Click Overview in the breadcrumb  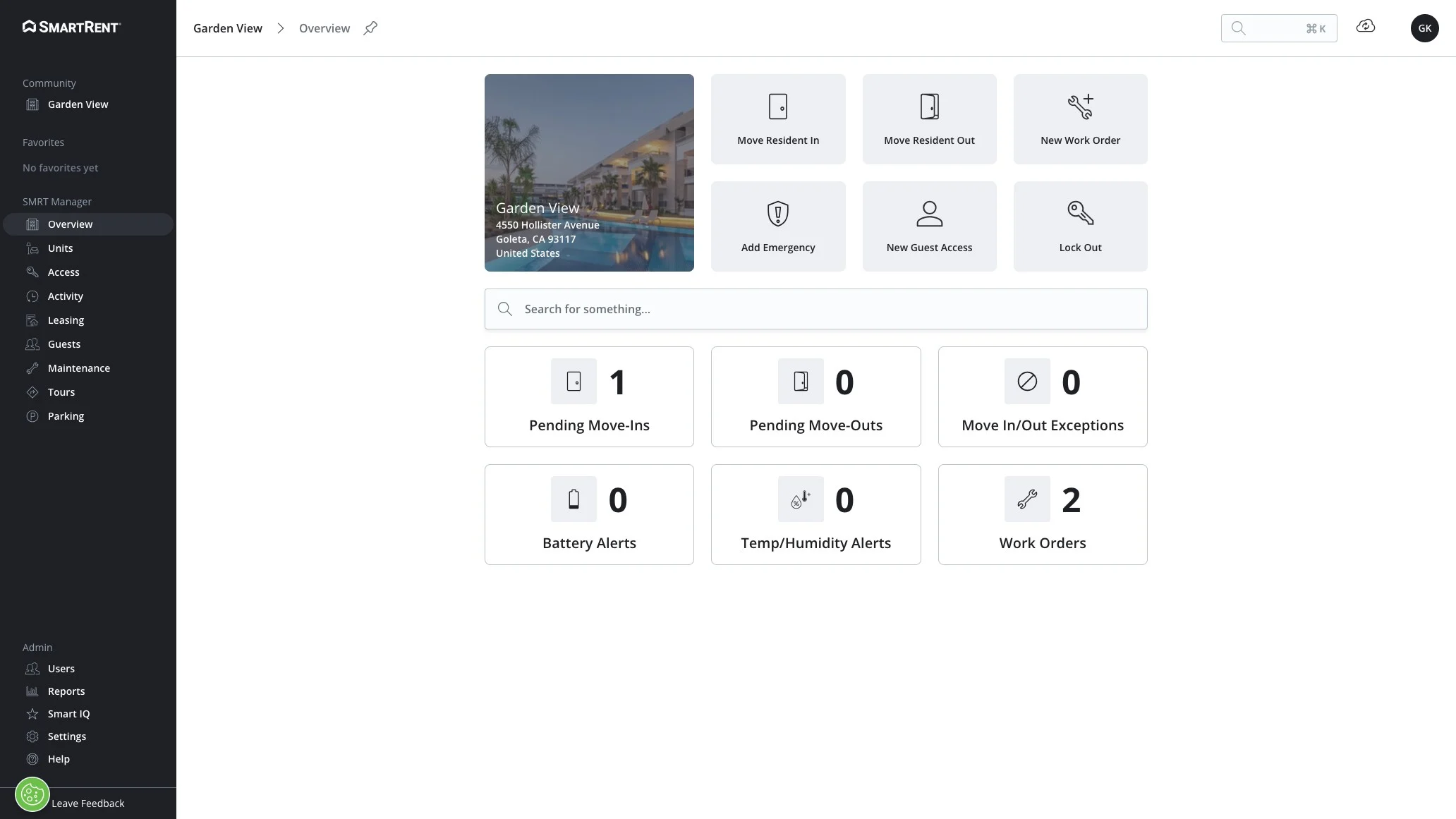pyautogui.click(x=324, y=28)
